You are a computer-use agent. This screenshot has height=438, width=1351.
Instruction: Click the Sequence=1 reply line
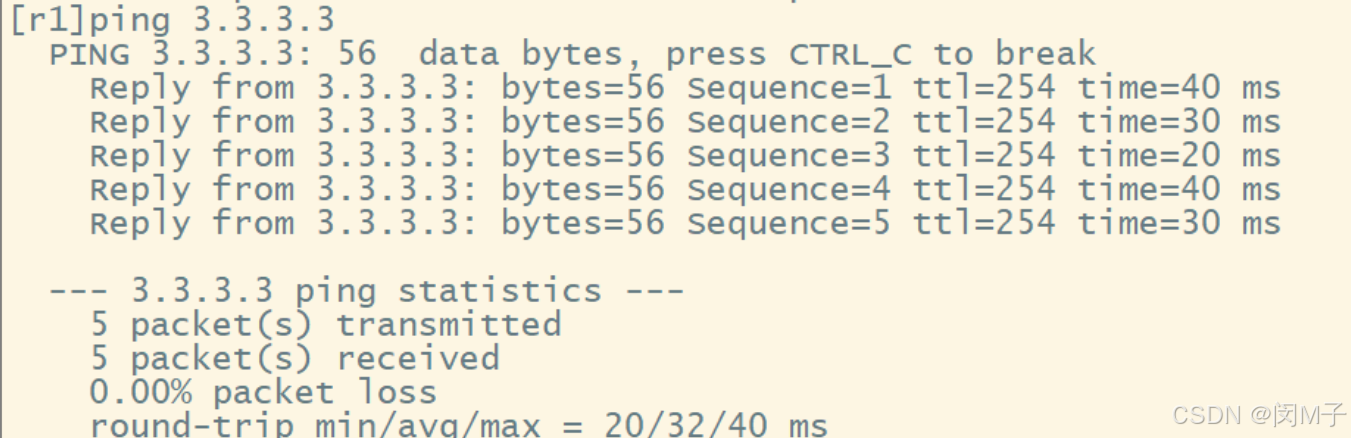[x=685, y=88]
